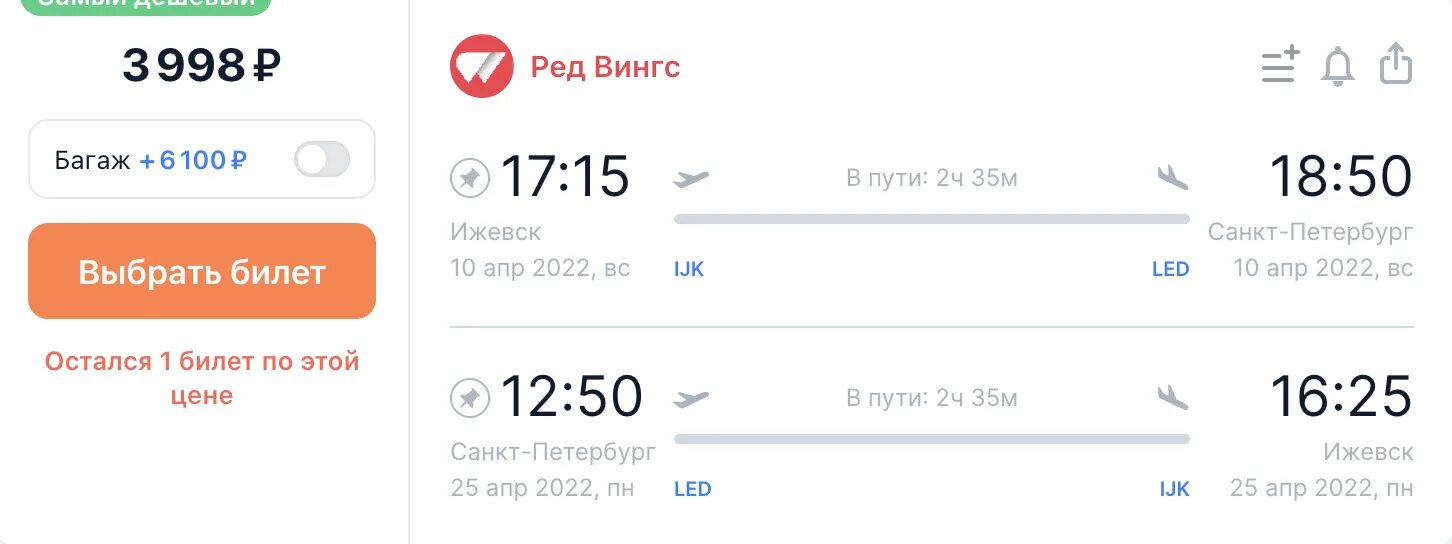This screenshot has width=1452, height=544.
Task: Click the return flight duration bar
Action: (x=931, y=438)
